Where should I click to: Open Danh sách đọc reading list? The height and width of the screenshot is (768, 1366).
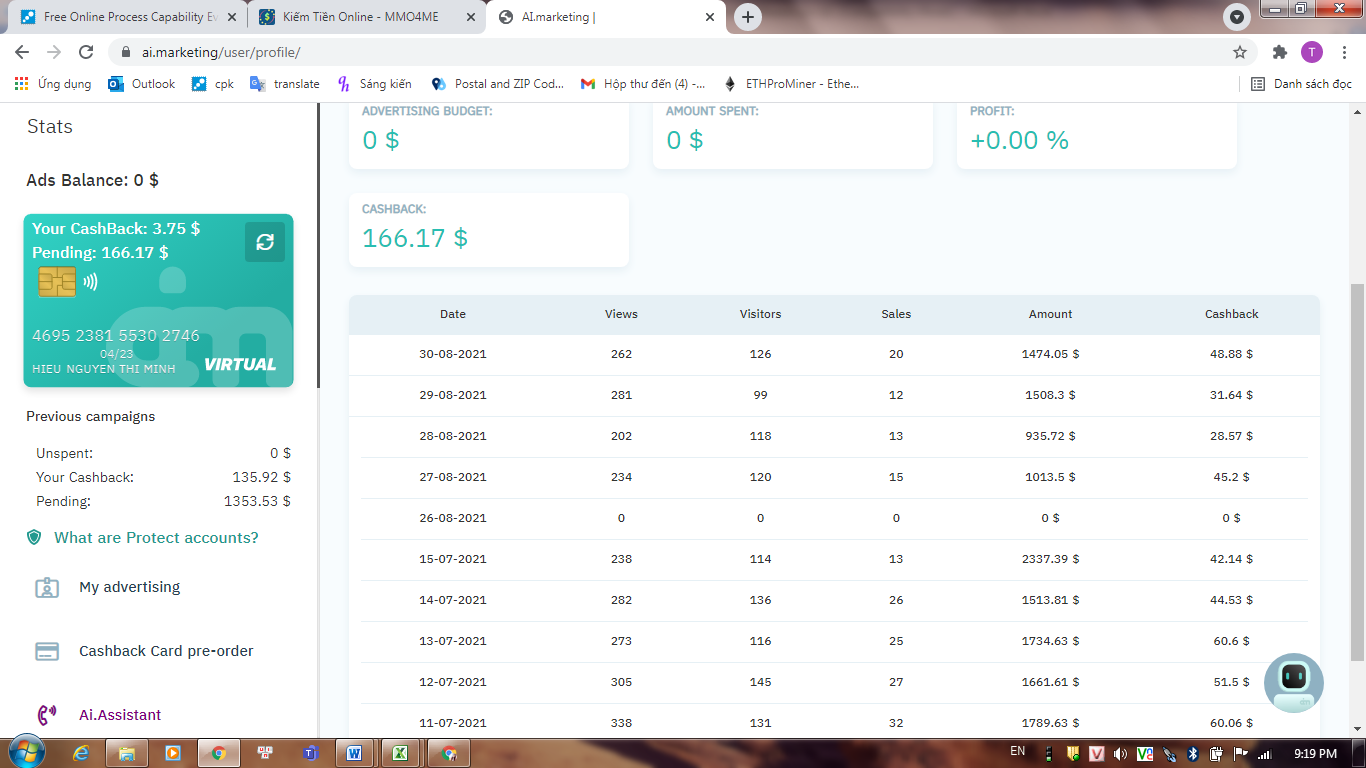(1301, 84)
